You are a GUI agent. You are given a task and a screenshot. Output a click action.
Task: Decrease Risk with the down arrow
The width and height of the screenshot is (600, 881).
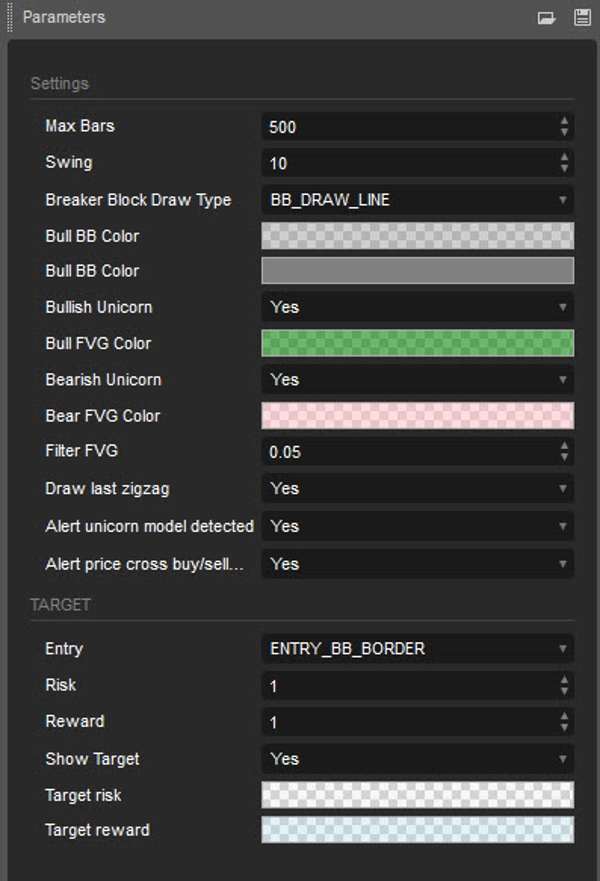[x=564, y=692]
